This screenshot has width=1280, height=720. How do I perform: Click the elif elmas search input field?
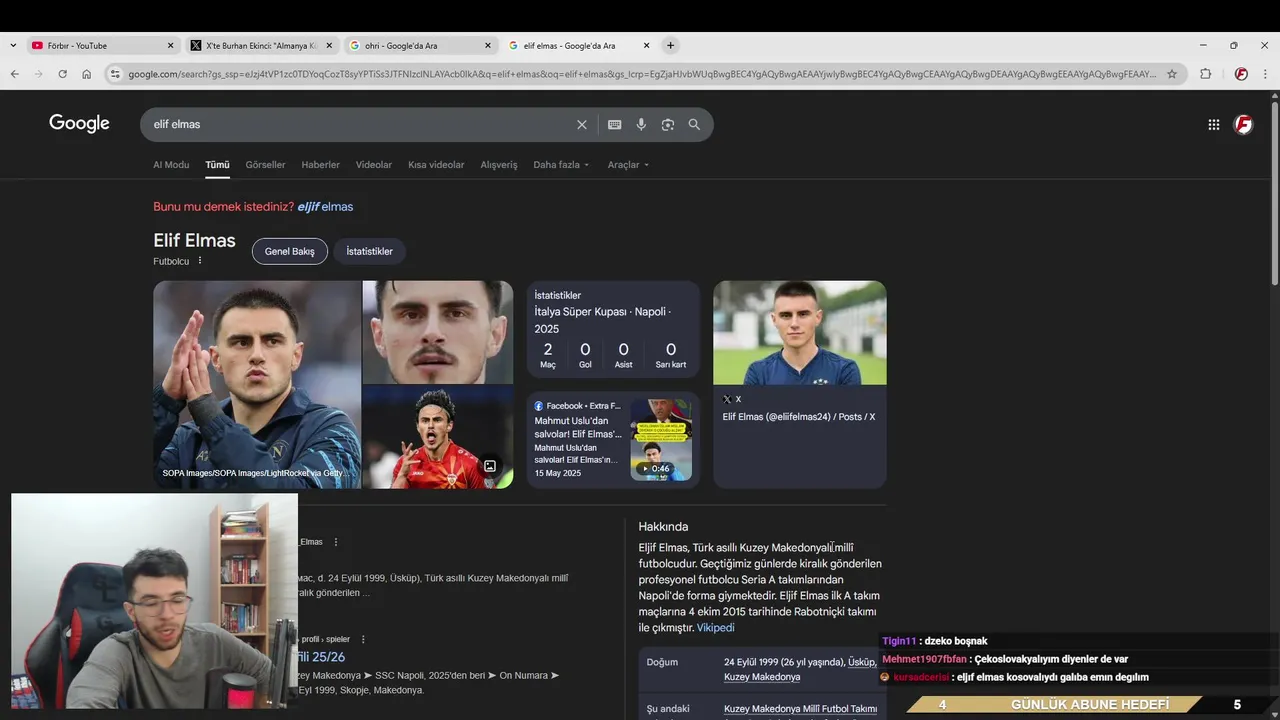(360, 125)
